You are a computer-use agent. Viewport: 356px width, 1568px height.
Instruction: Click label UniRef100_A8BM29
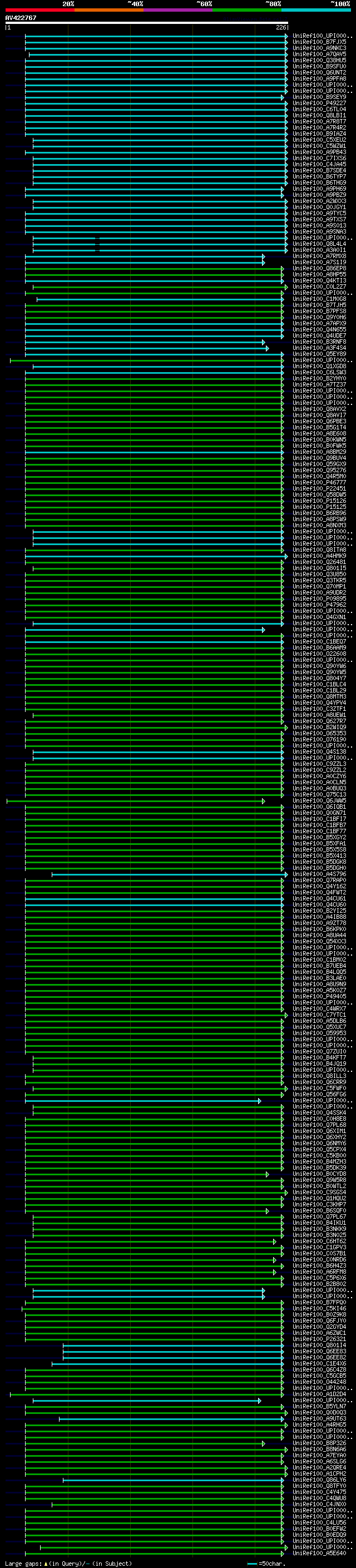(319, 452)
